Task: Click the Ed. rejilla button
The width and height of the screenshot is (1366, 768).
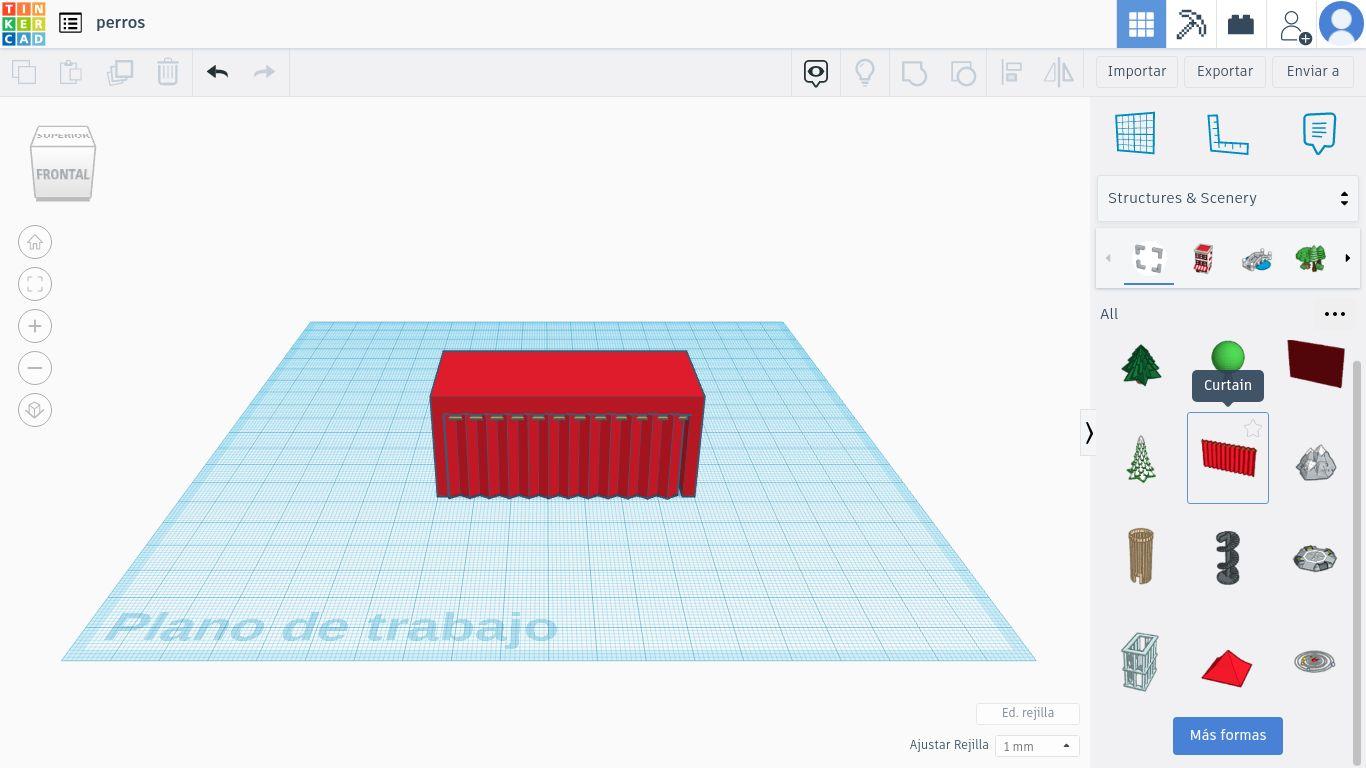Action: (x=1028, y=713)
